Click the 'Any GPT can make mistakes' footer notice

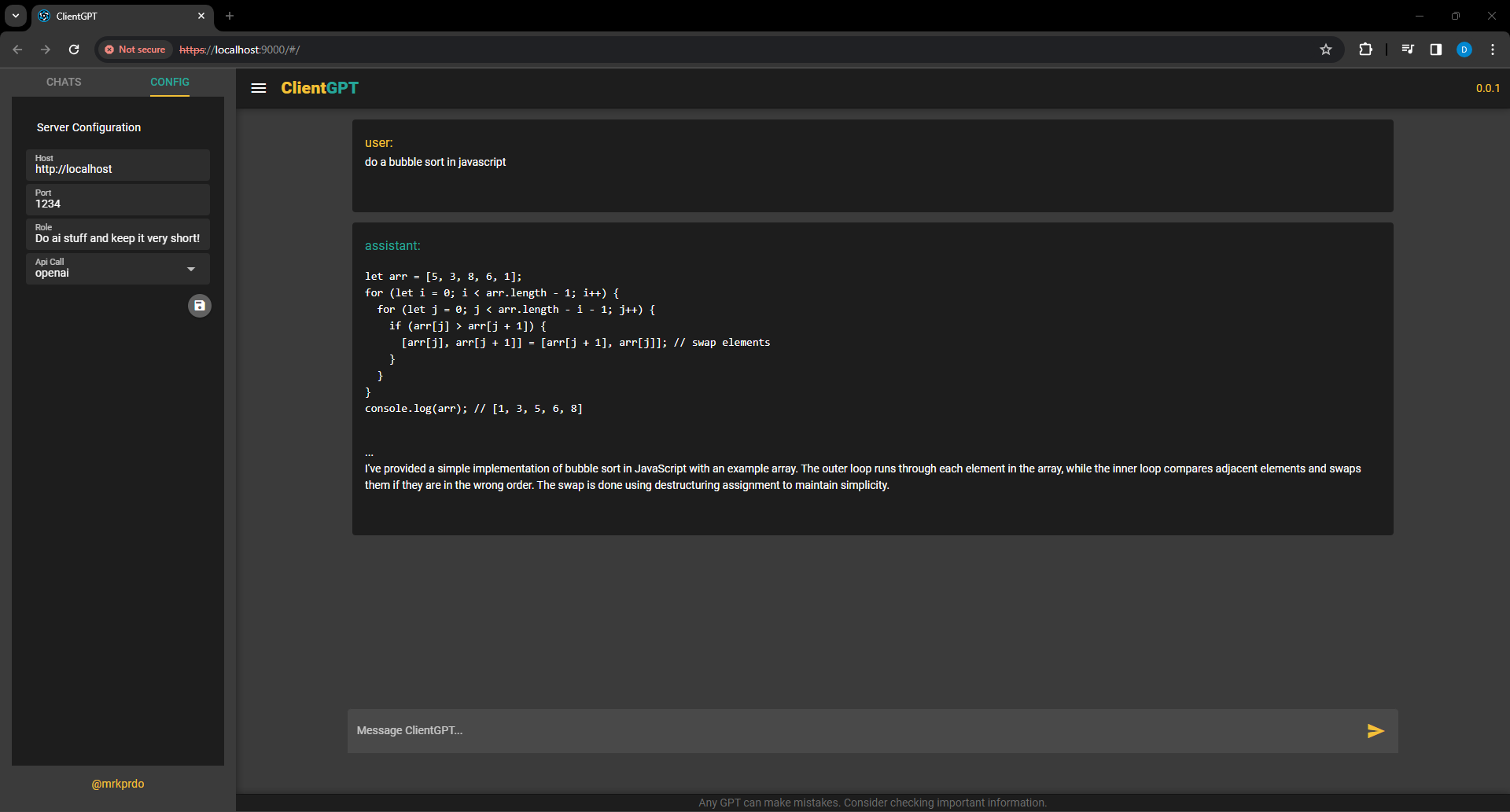click(872, 803)
